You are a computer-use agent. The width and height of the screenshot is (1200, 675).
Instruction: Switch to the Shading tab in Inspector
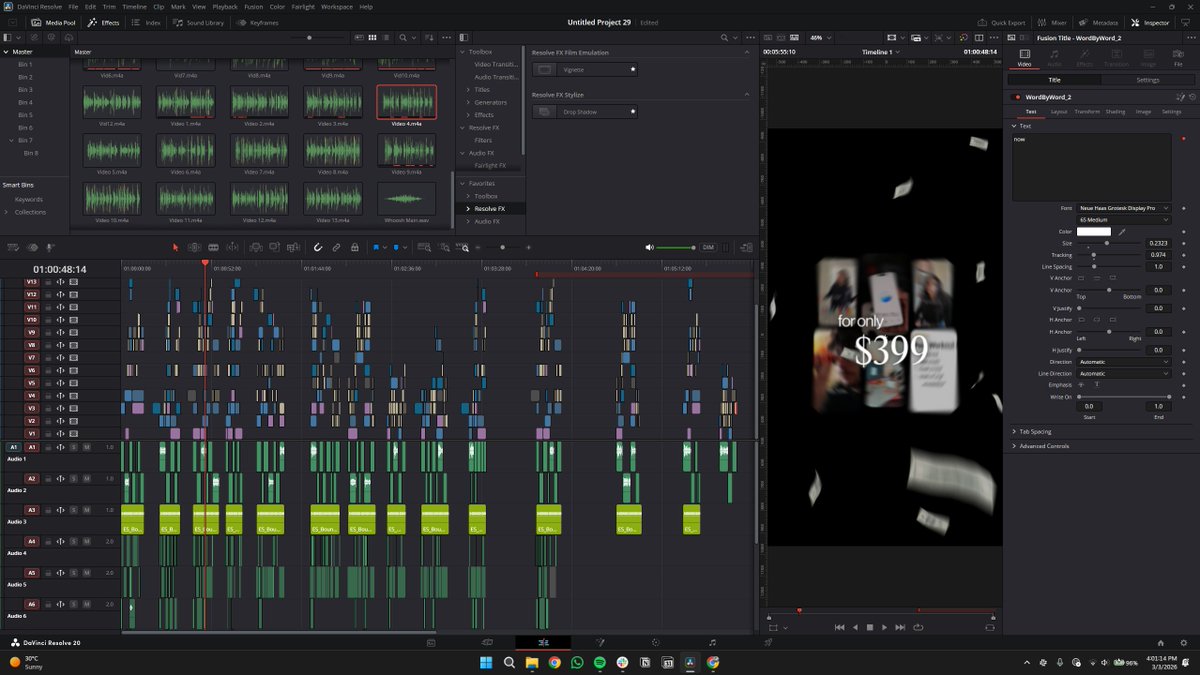(1115, 112)
